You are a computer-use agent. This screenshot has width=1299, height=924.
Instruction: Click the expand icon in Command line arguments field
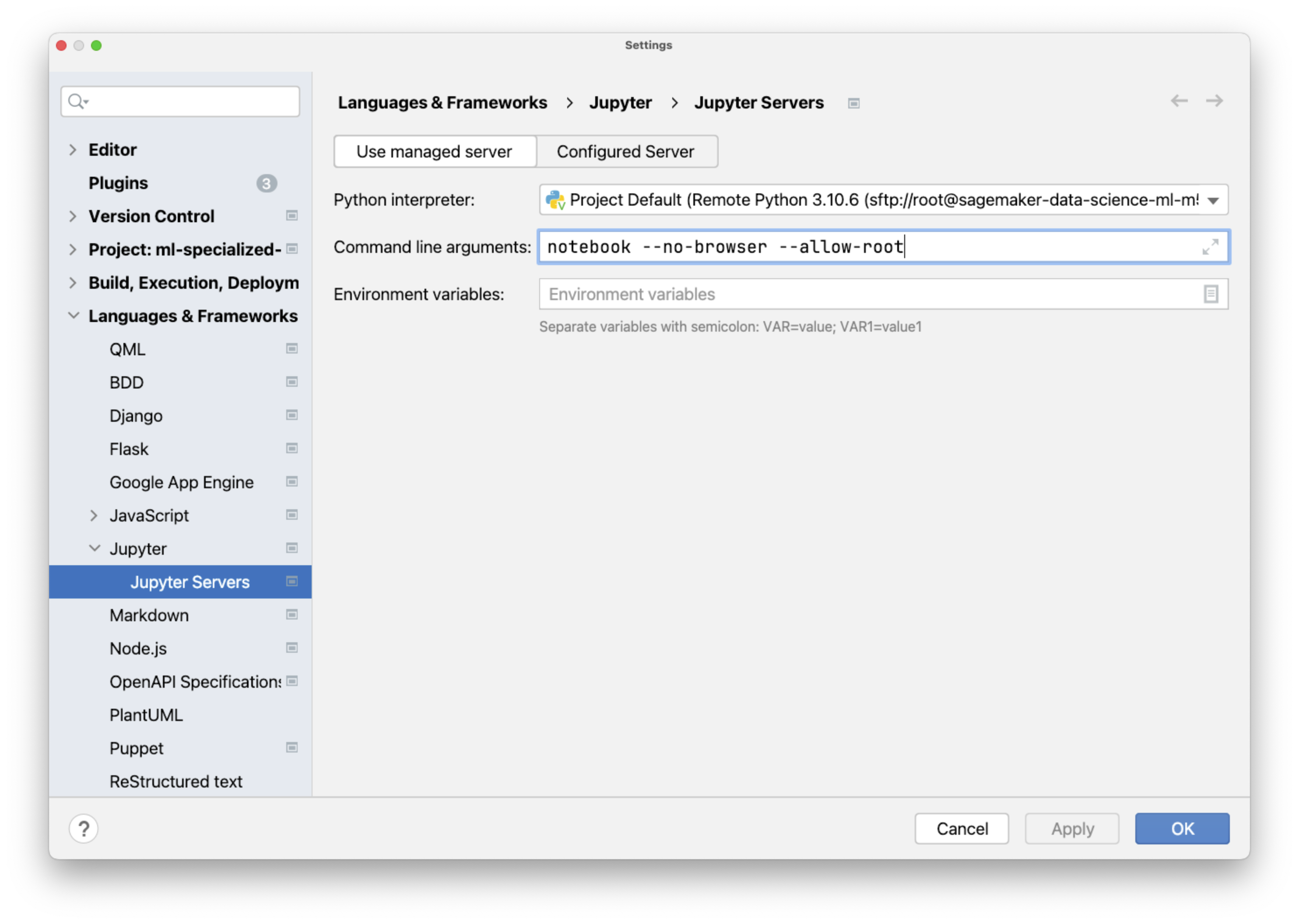point(1210,247)
